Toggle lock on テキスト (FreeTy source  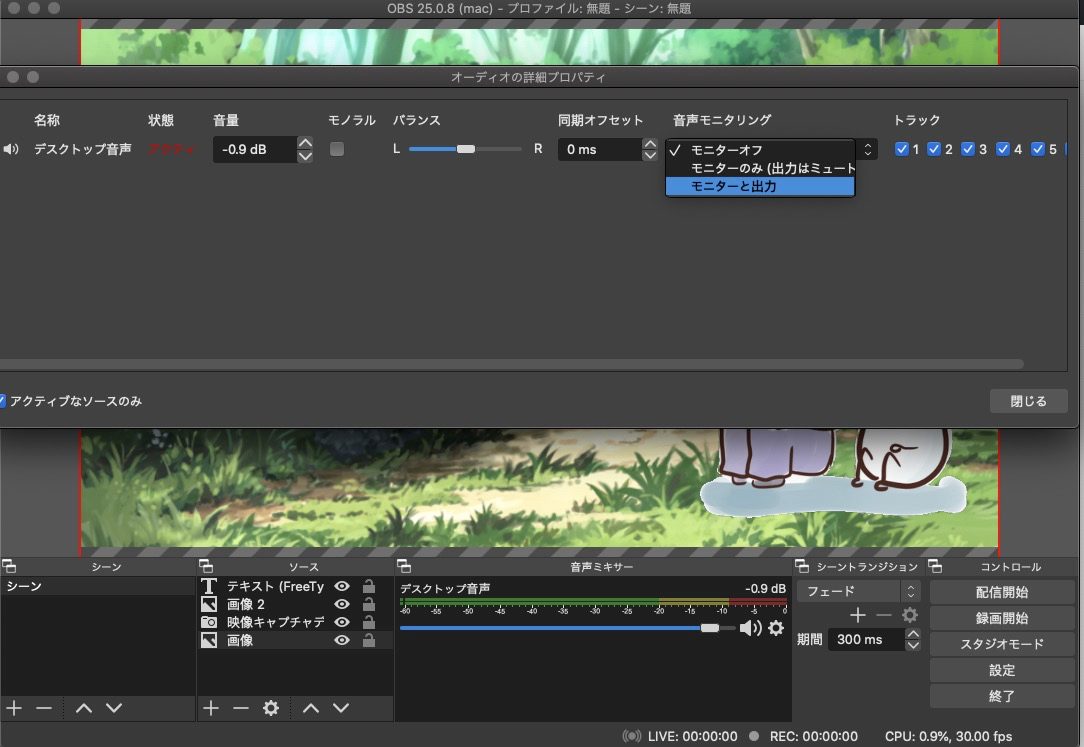point(369,586)
